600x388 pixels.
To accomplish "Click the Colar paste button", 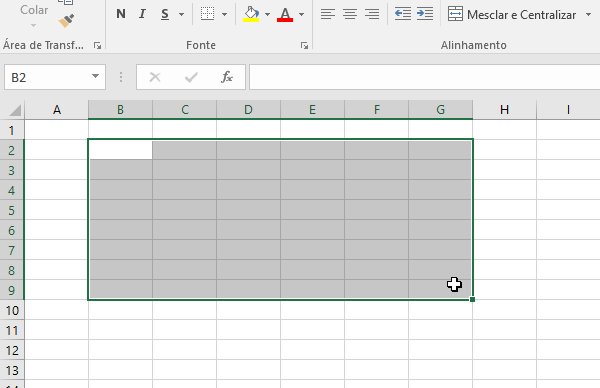I will click(x=34, y=10).
